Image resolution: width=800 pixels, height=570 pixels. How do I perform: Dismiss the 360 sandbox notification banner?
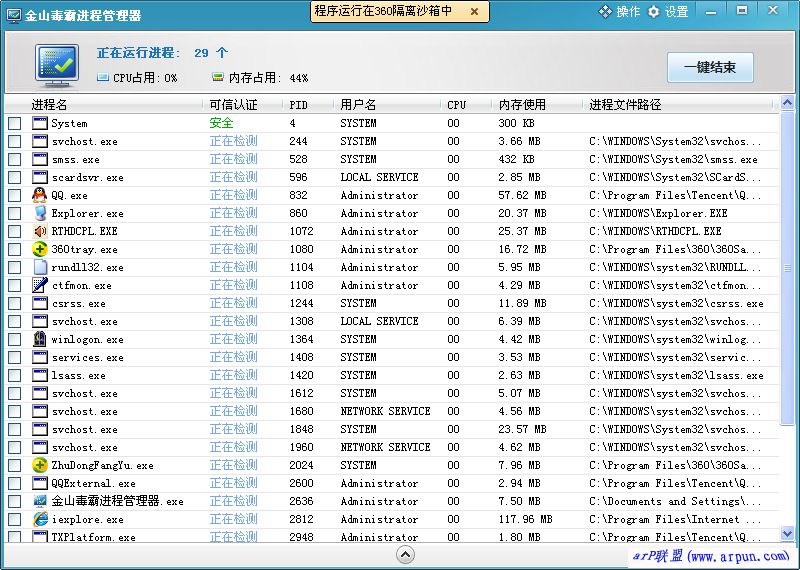click(x=474, y=12)
